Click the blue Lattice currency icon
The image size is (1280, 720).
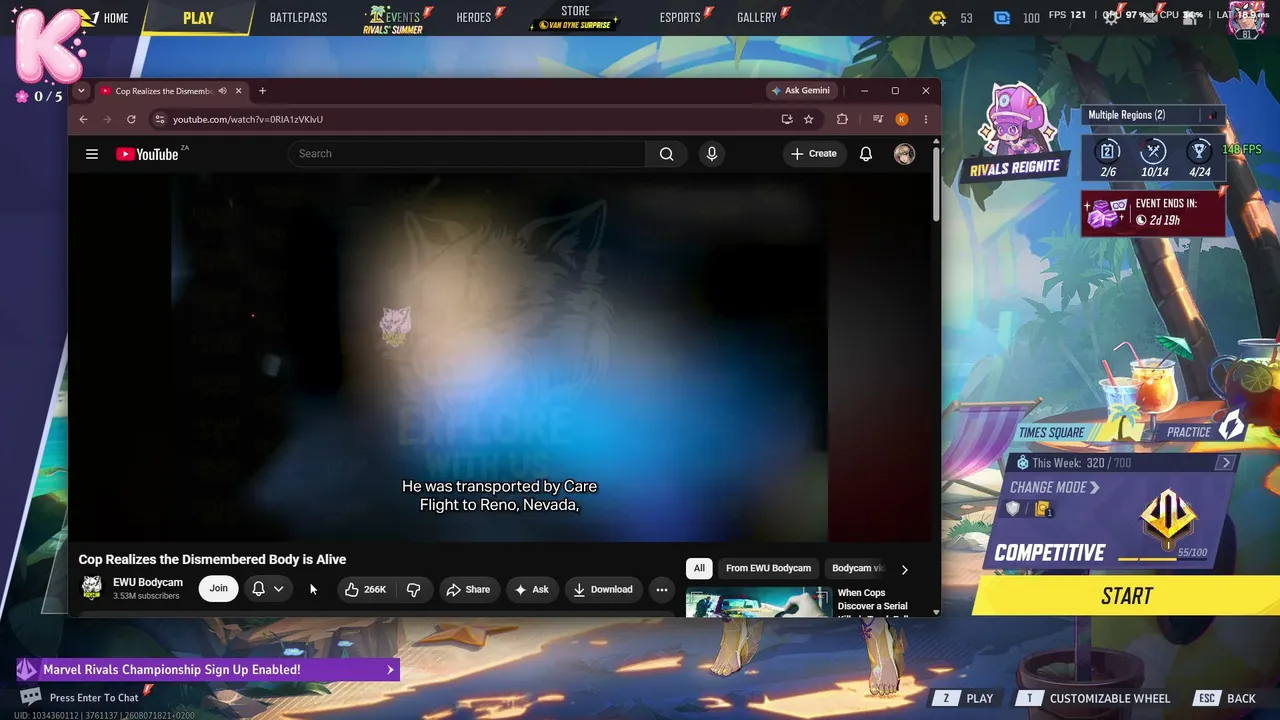click(1002, 18)
